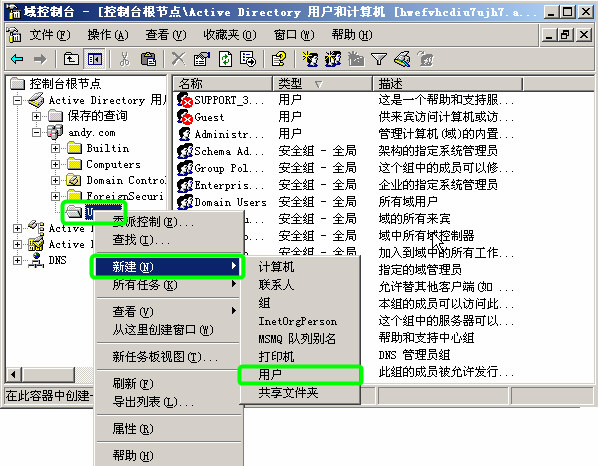Image resolution: width=598 pixels, height=466 pixels.
Task: Select 新建(N) in the context menu
Action: coord(168,266)
